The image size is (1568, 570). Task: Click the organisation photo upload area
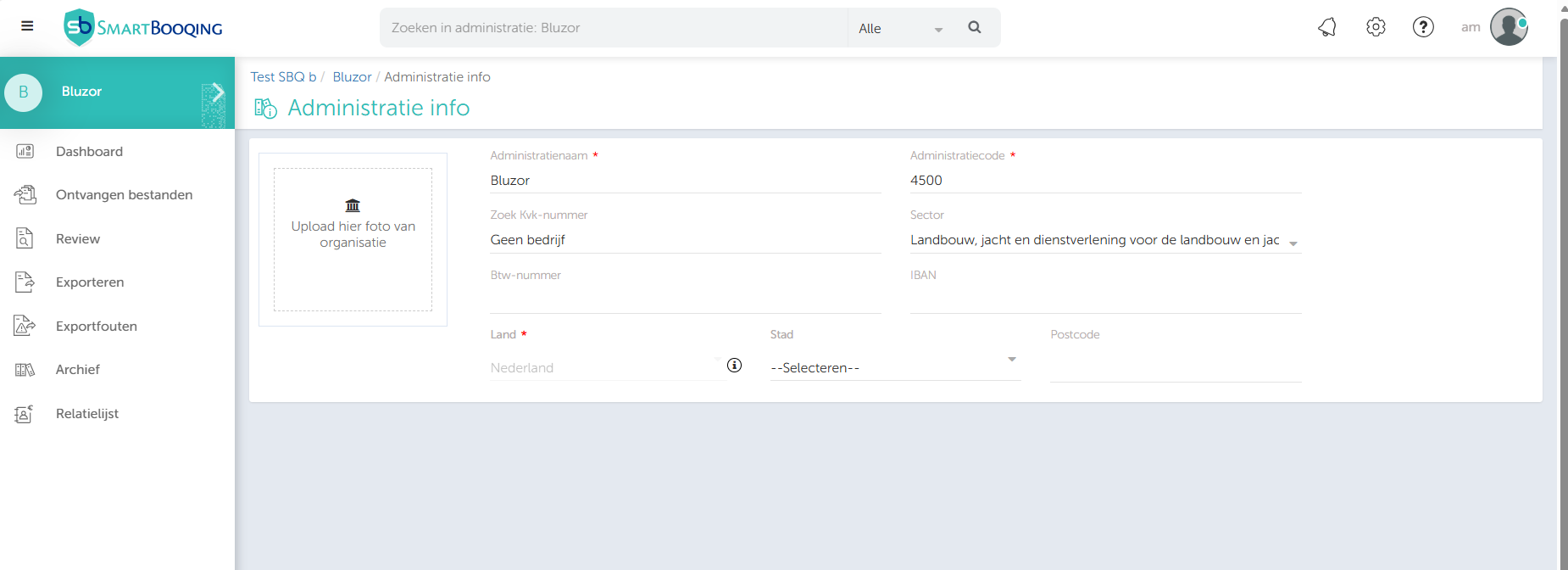coord(353,239)
